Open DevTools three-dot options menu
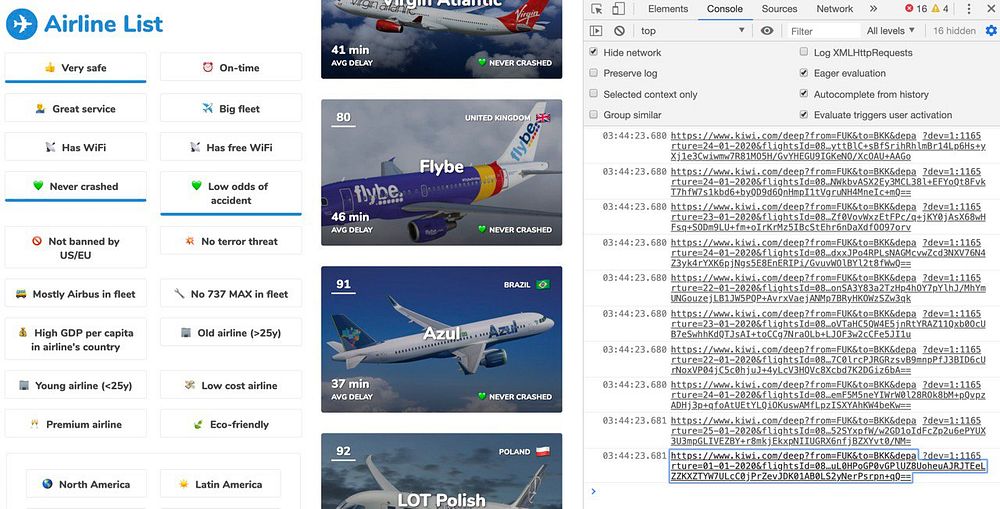This screenshot has width=1000, height=509. [969, 9]
